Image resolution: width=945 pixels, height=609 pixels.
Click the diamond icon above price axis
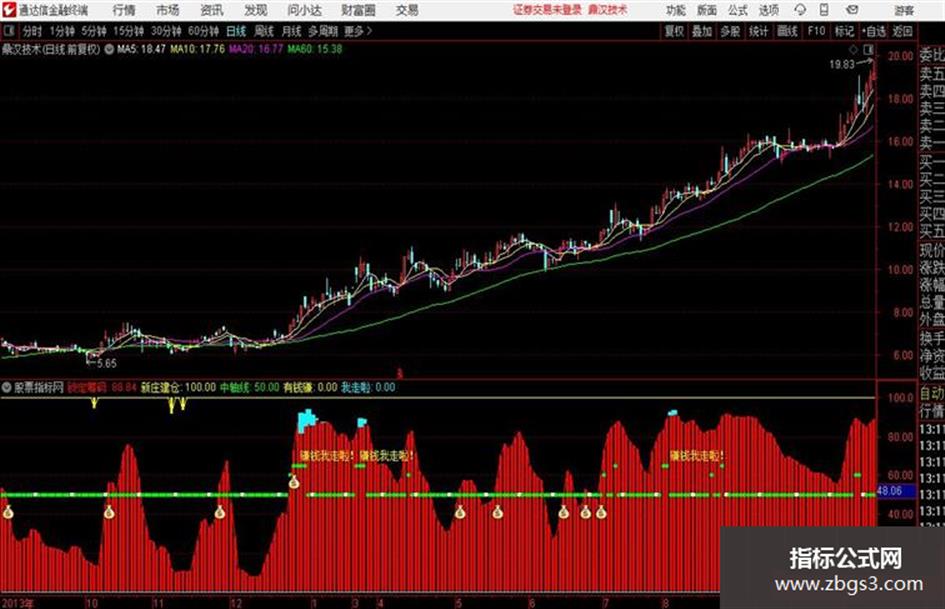pyautogui.click(x=853, y=49)
